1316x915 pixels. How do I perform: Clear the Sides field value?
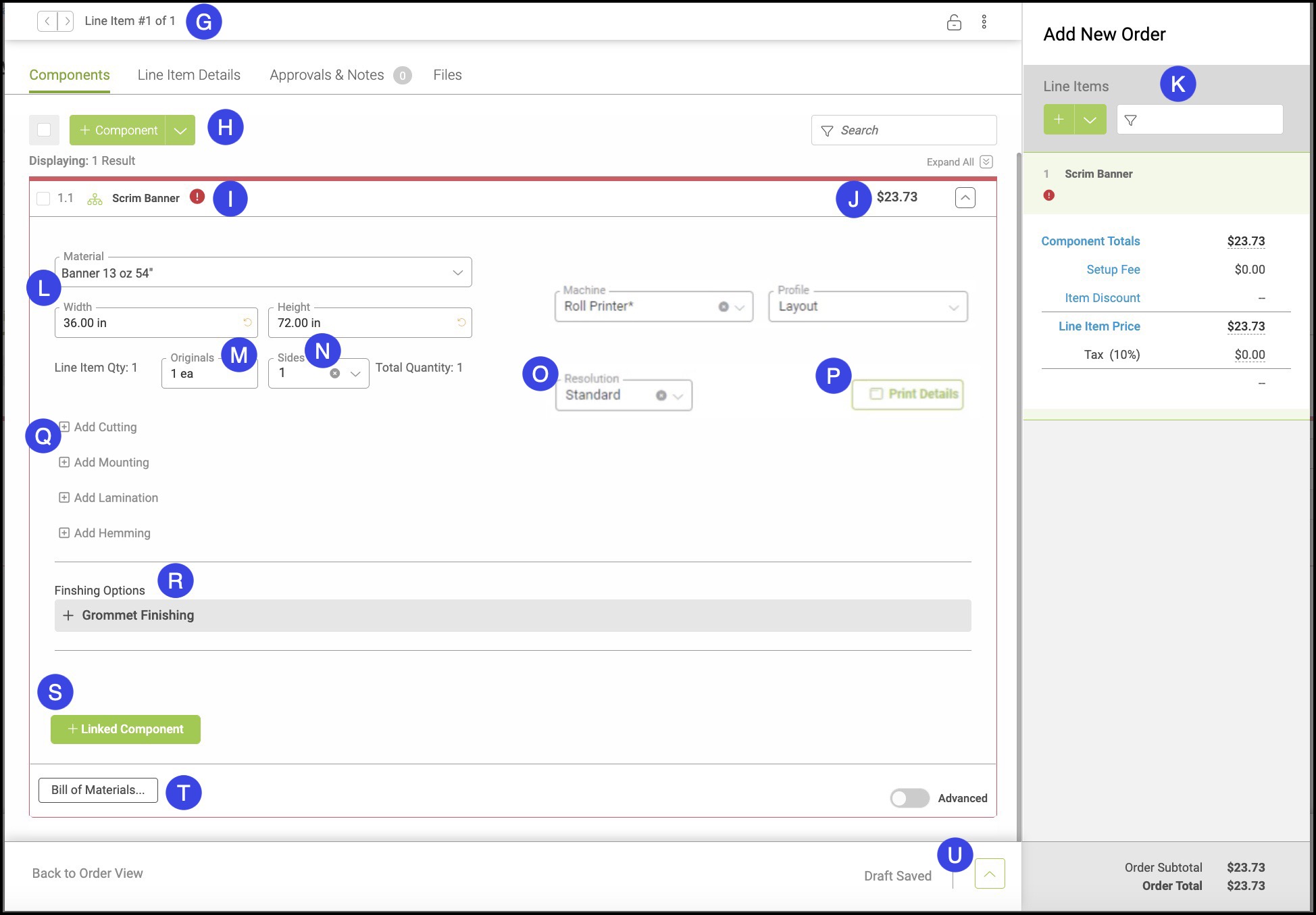(334, 373)
